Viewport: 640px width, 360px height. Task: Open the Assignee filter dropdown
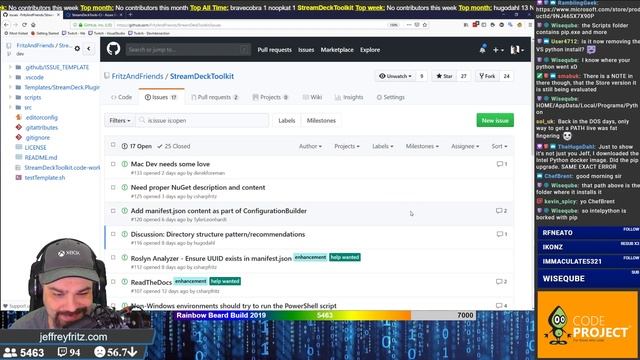465,146
